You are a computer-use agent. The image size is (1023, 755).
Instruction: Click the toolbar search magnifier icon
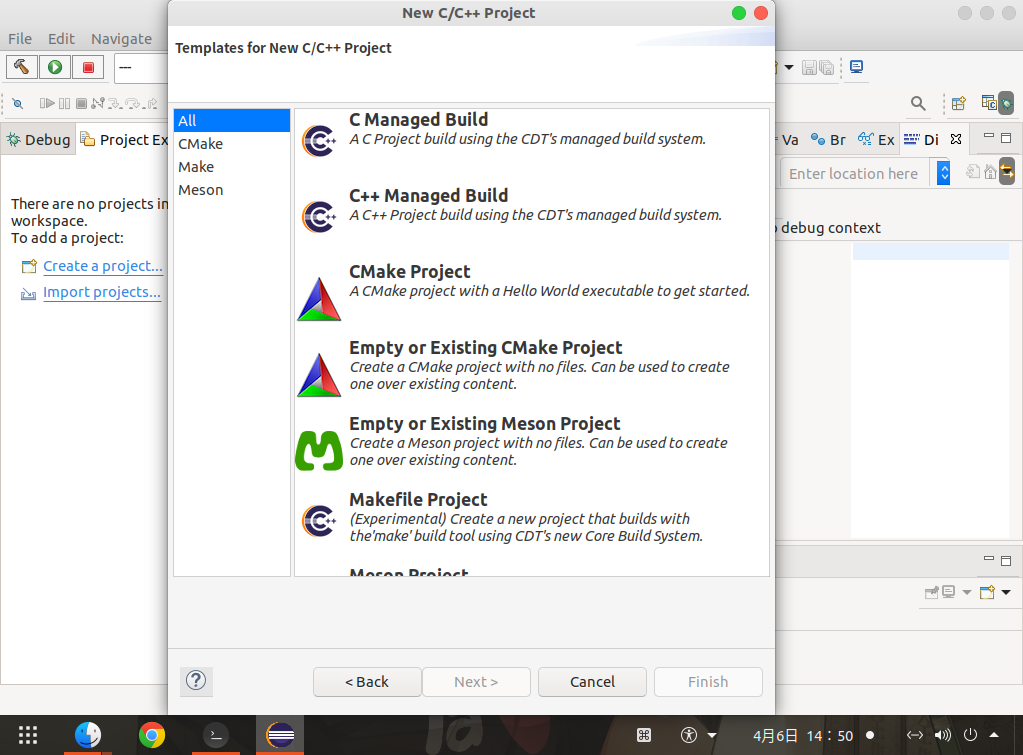click(918, 103)
